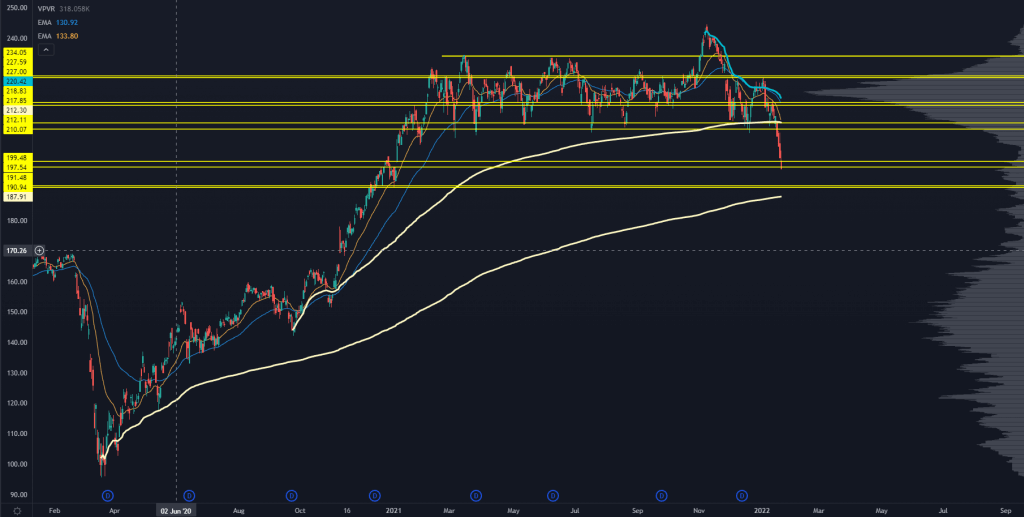Click the blue 220.42 price label
This screenshot has width=1024, height=517.
pos(15,81)
